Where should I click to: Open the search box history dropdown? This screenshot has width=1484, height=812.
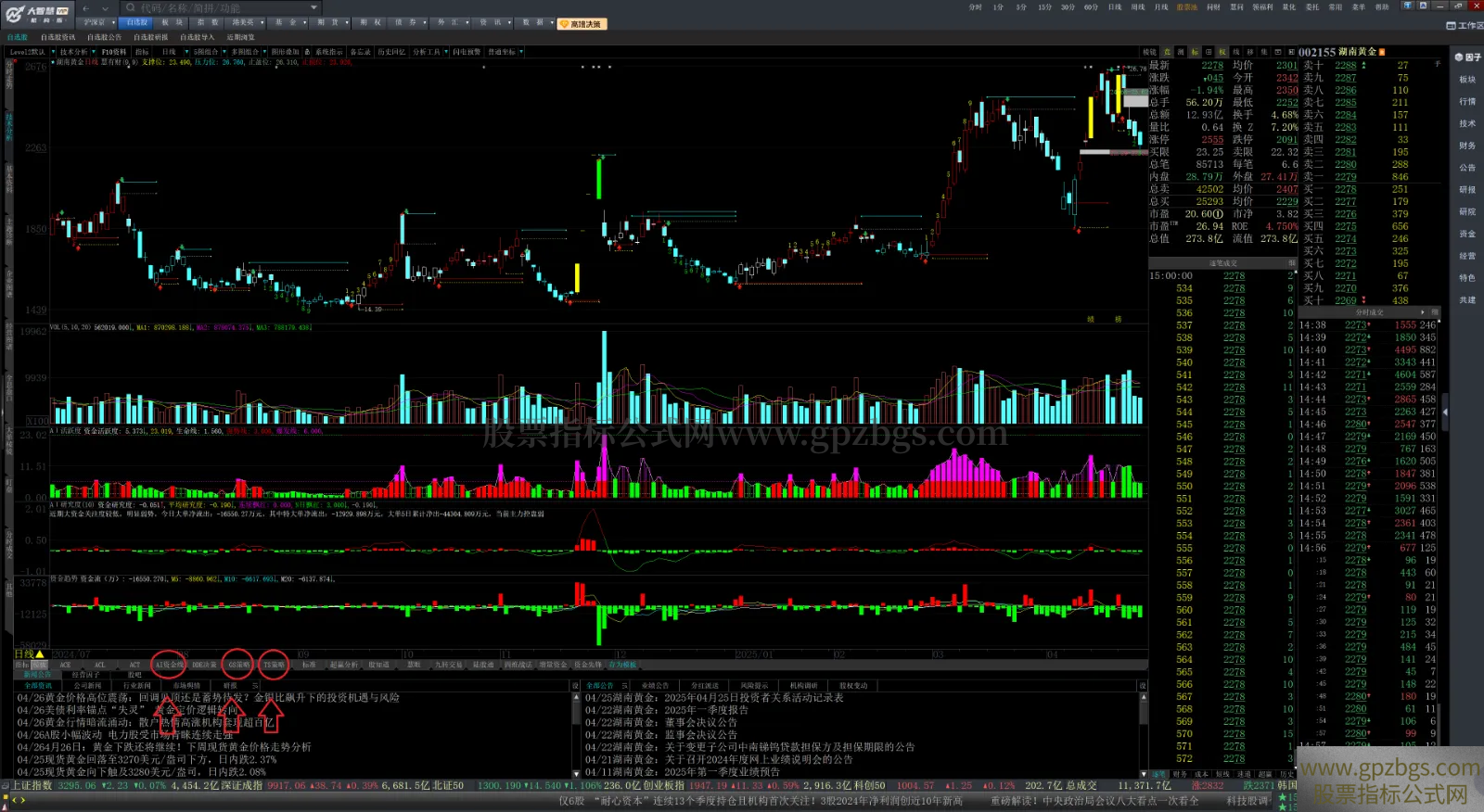[x=314, y=8]
